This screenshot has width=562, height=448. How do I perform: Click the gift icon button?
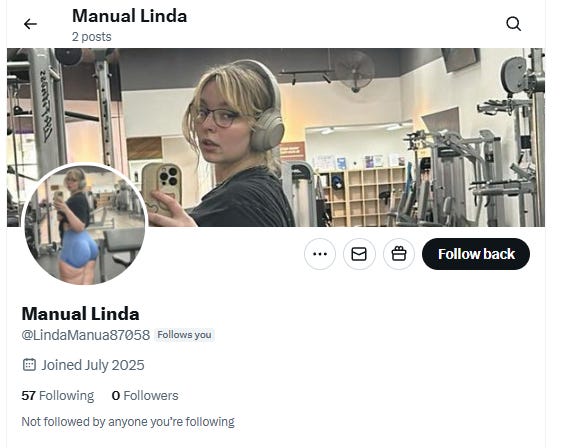tap(399, 254)
